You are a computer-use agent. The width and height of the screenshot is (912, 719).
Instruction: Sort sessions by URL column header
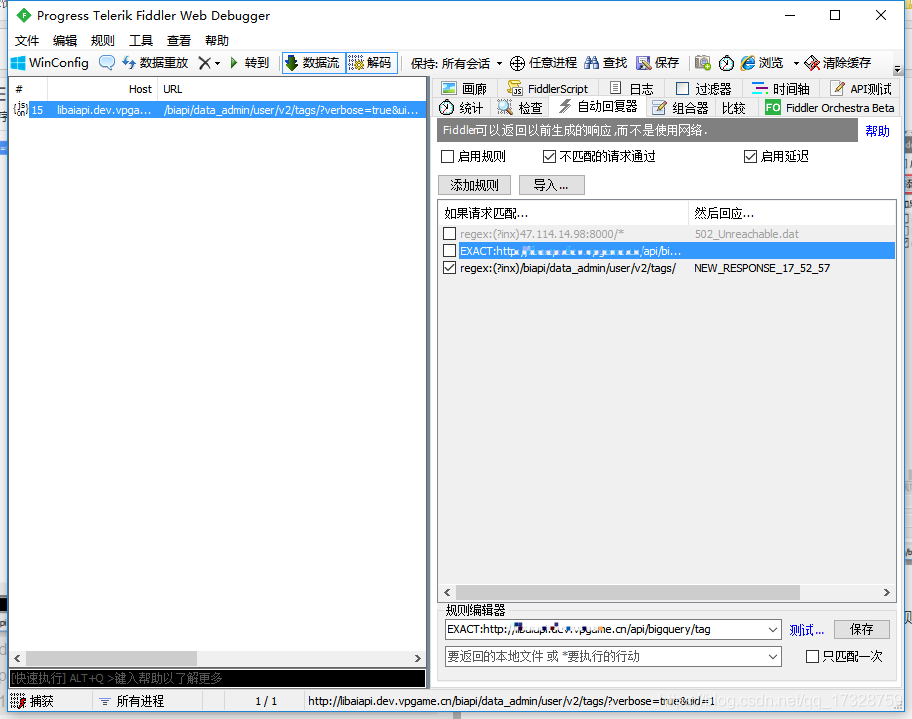tap(291, 89)
